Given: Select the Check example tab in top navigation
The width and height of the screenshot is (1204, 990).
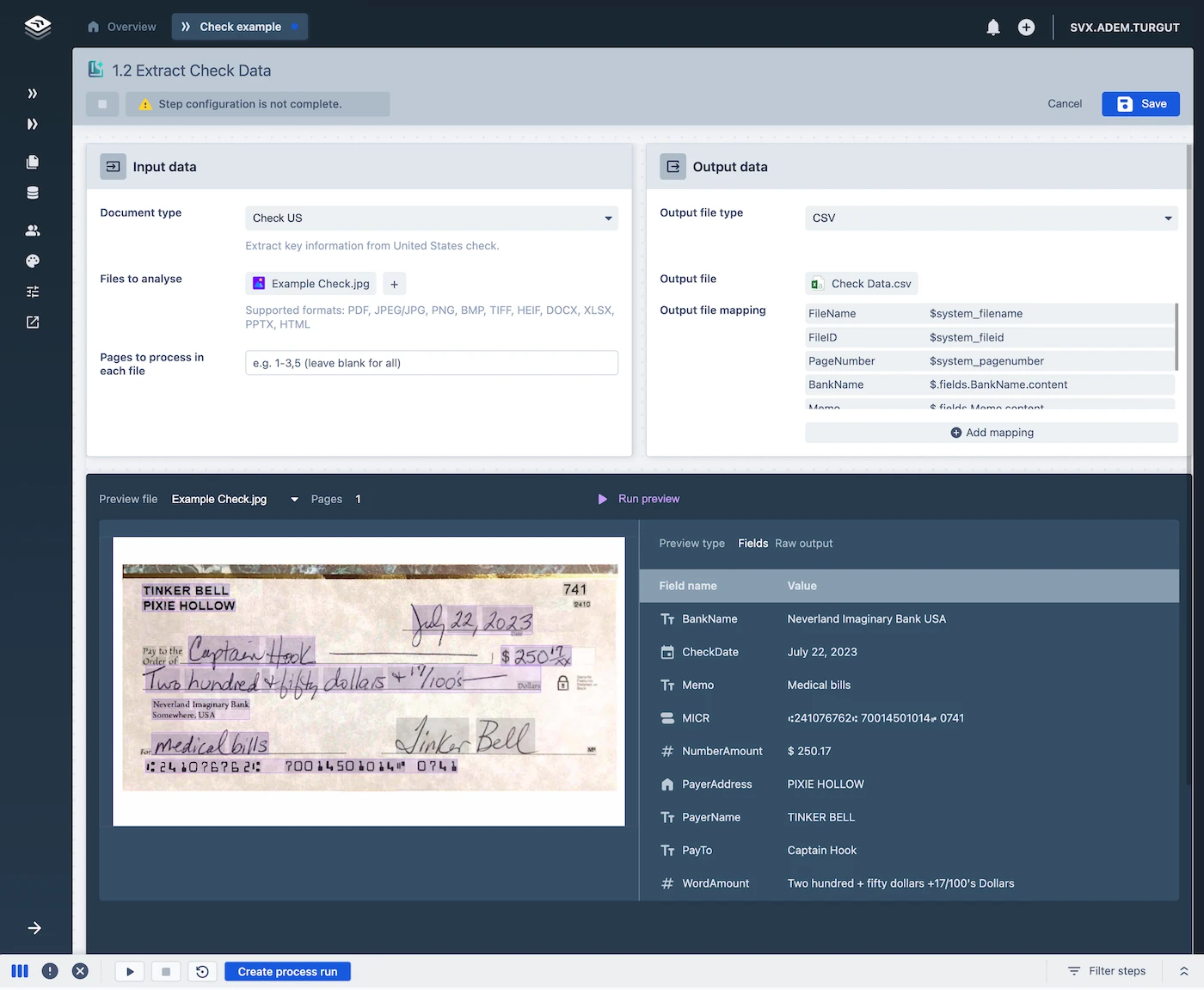Looking at the screenshot, I should tap(239, 26).
